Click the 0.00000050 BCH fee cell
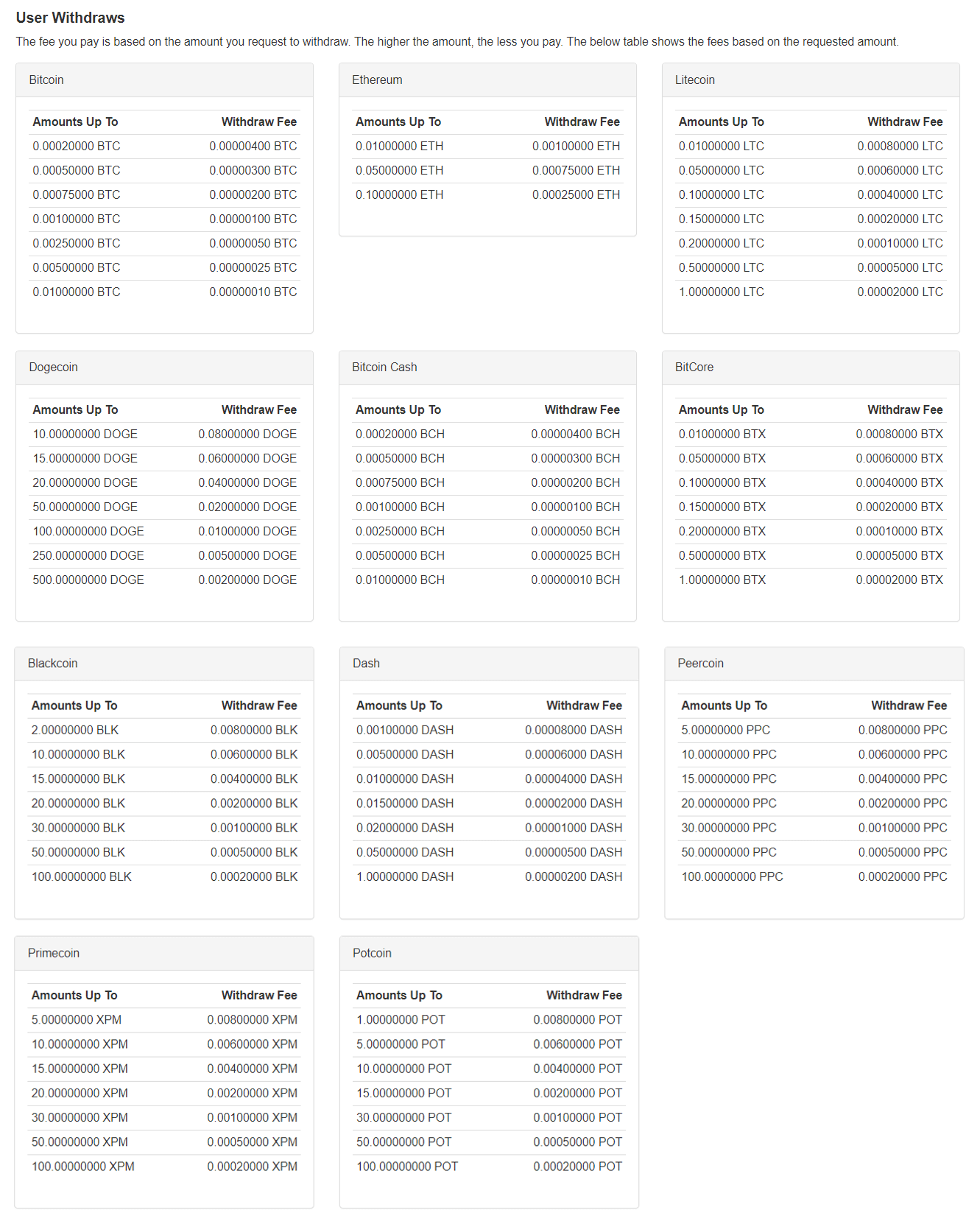 576,532
